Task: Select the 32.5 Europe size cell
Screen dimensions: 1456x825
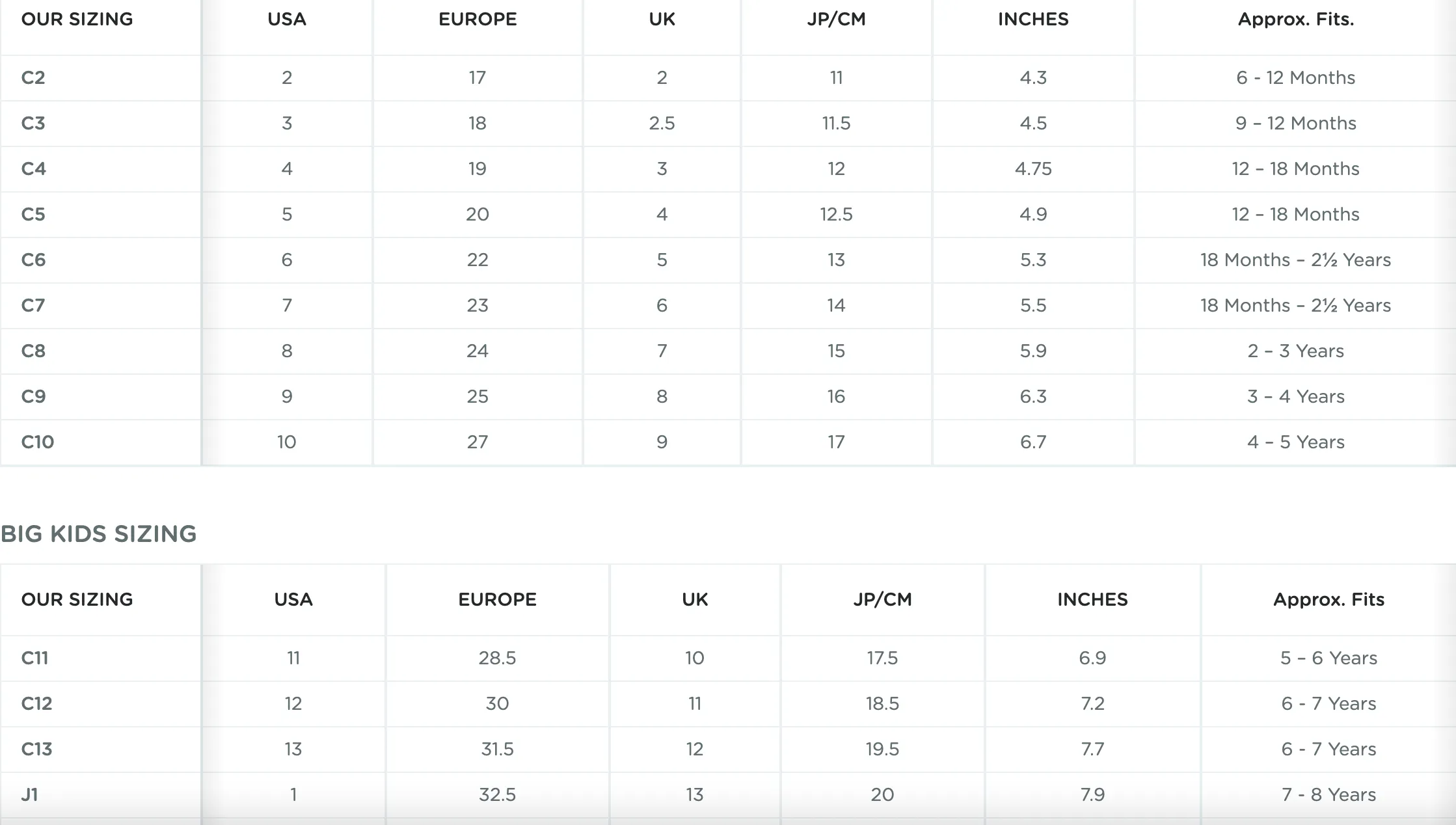Action: pyautogui.click(x=497, y=794)
